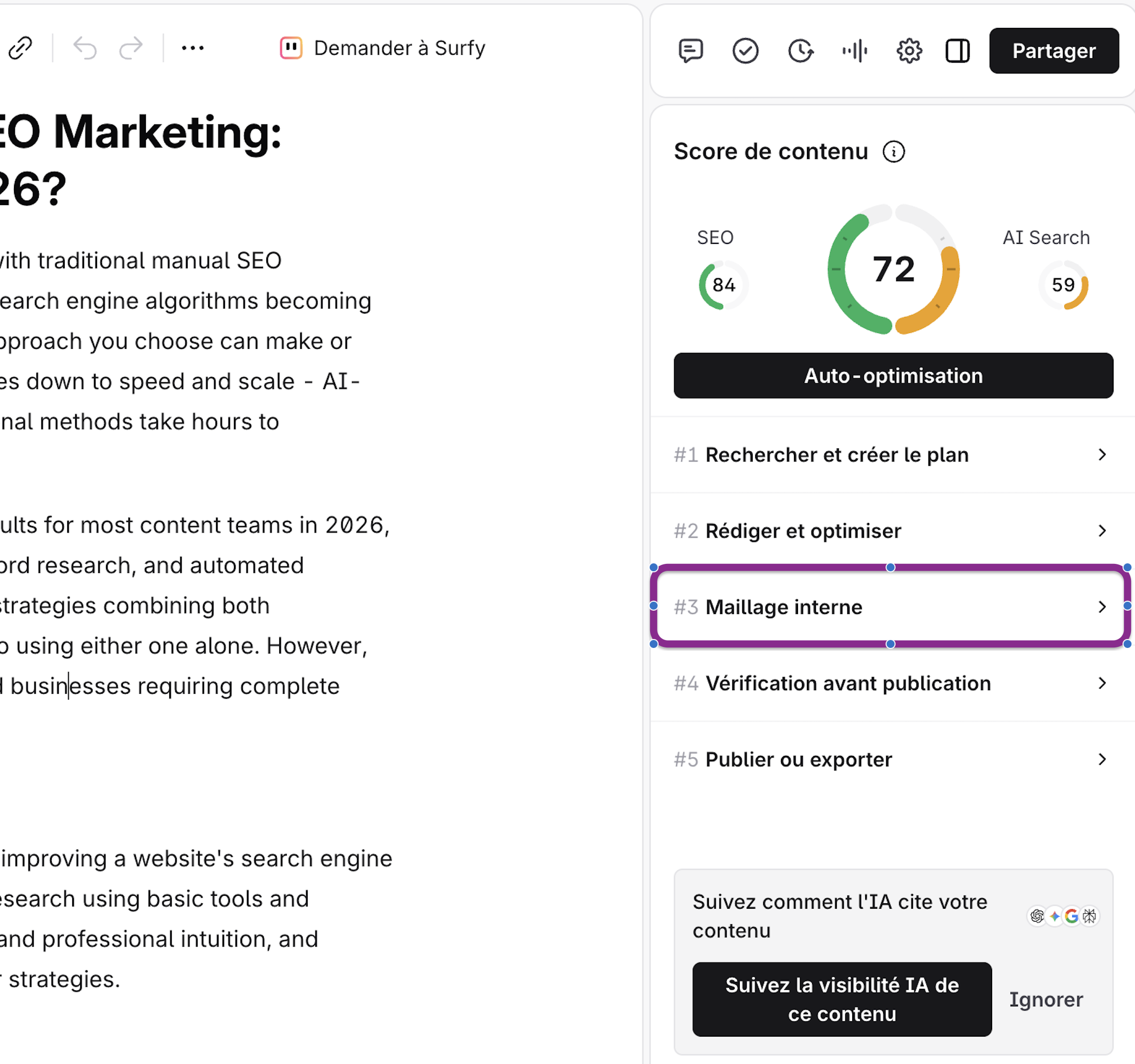Open the comments icon in top toolbar
1135x1064 pixels.
[x=691, y=51]
